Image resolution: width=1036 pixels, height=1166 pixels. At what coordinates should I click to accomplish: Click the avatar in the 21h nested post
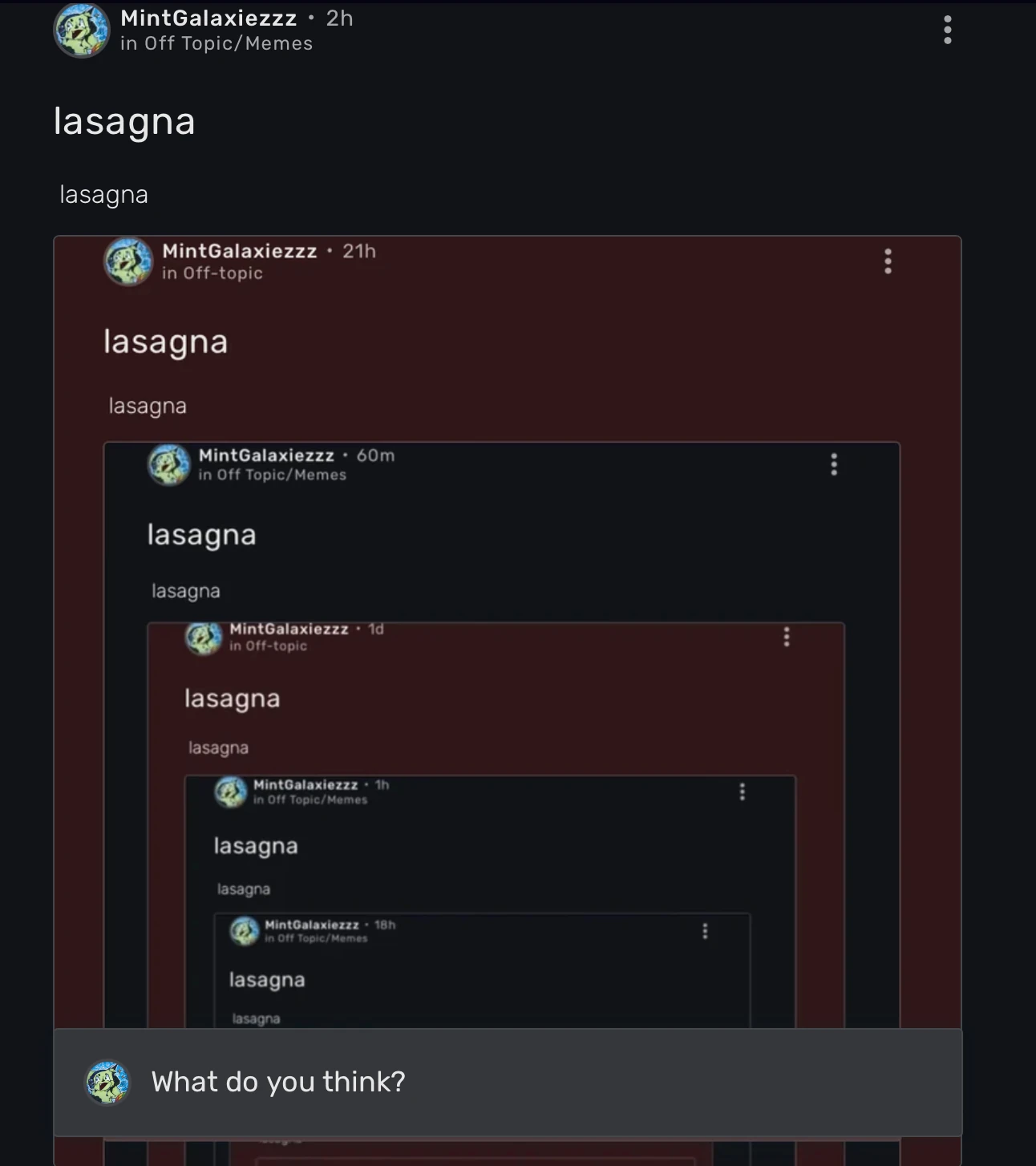(x=127, y=261)
